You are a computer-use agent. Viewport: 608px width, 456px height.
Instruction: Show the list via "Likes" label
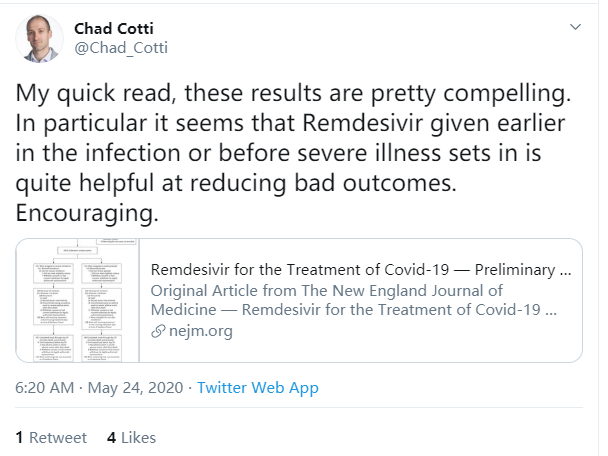[x=137, y=437]
